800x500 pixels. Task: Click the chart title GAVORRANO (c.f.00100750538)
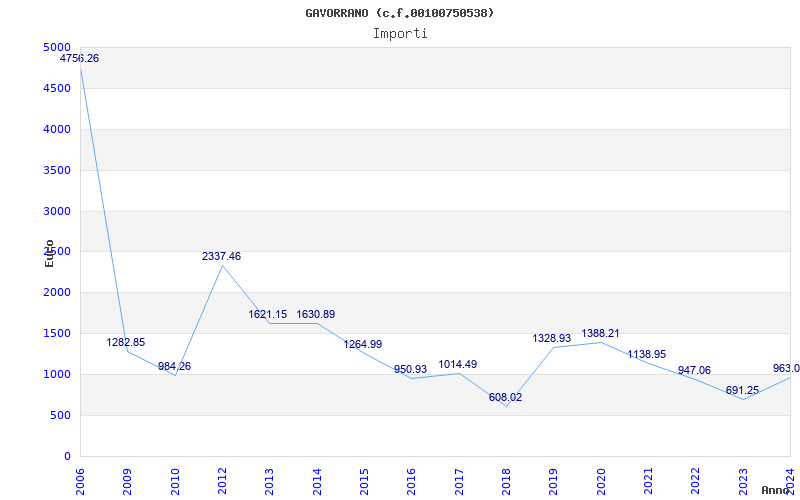[x=400, y=13]
